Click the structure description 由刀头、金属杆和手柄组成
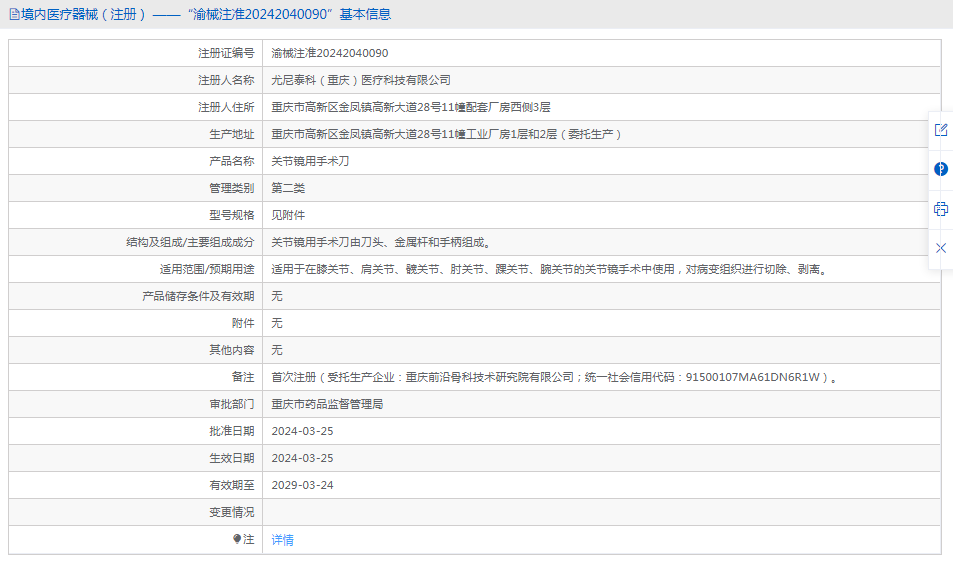This screenshot has width=953, height=561. [382, 243]
